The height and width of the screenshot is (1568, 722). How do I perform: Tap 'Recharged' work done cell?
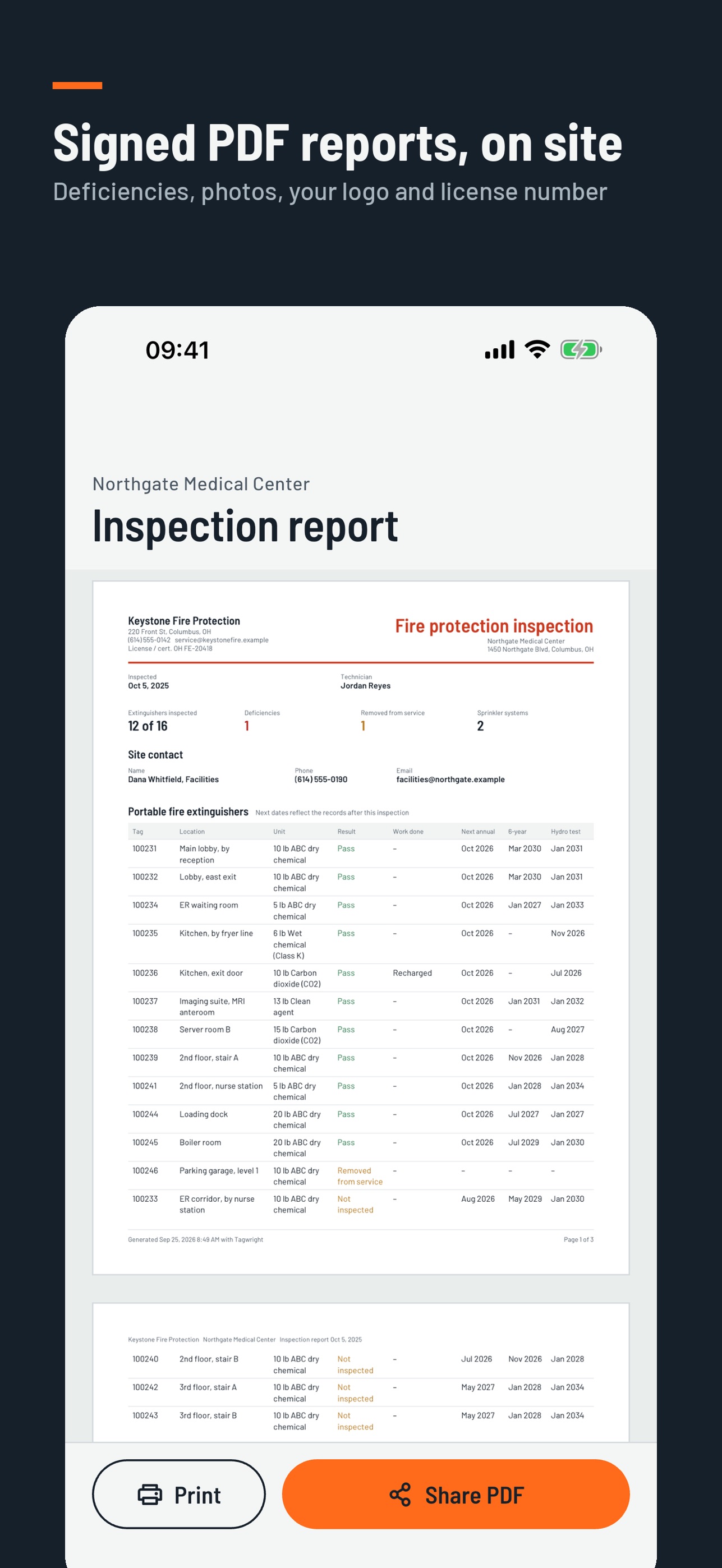click(x=412, y=972)
